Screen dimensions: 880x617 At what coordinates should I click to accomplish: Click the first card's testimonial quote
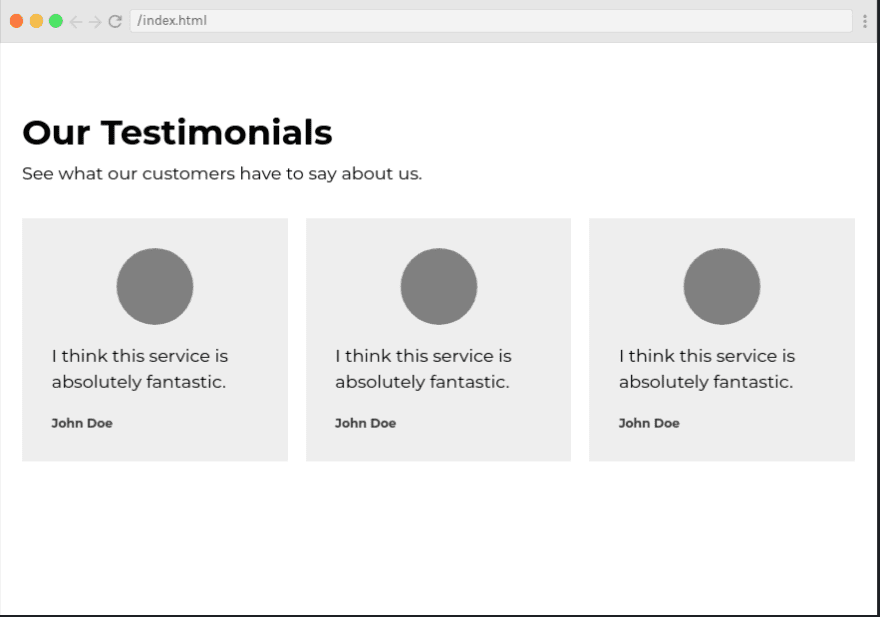pos(140,369)
